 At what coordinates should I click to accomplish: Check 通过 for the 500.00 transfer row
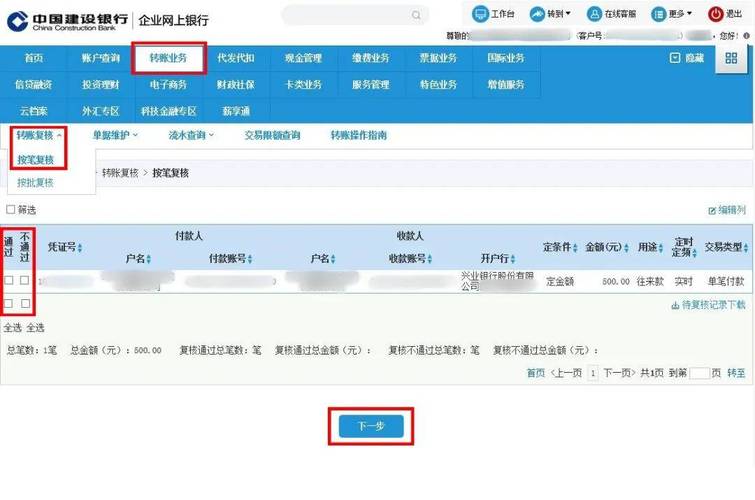9,280
